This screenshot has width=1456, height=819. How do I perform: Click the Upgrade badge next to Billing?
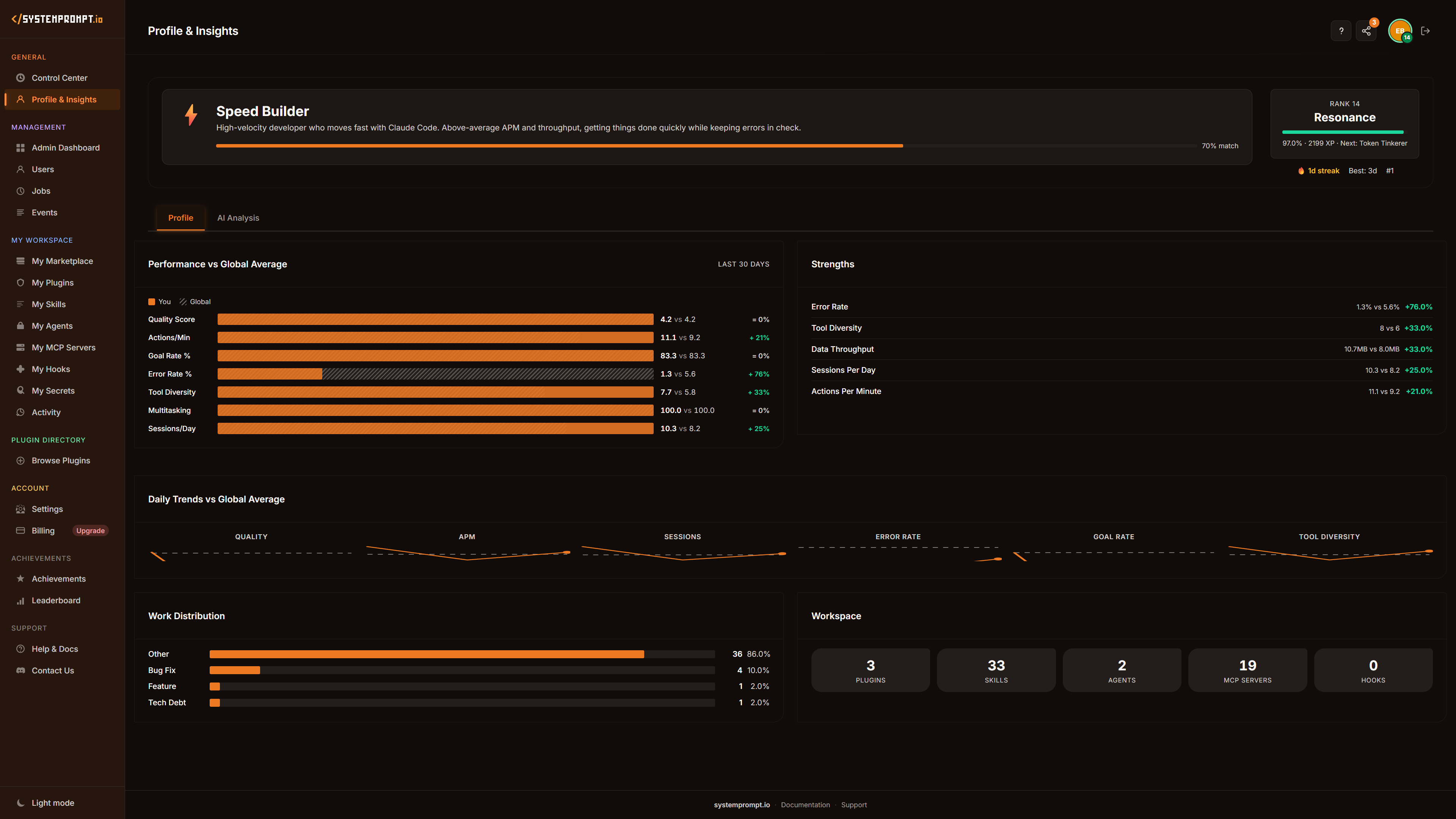(x=91, y=530)
